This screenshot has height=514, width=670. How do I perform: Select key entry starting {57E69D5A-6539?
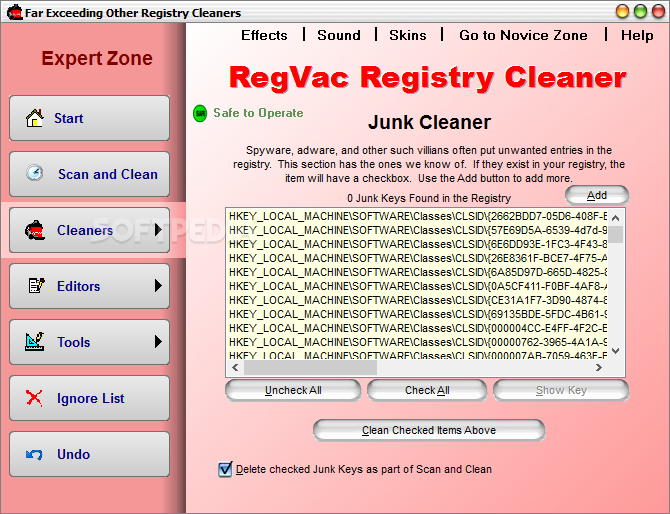point(418,230)
